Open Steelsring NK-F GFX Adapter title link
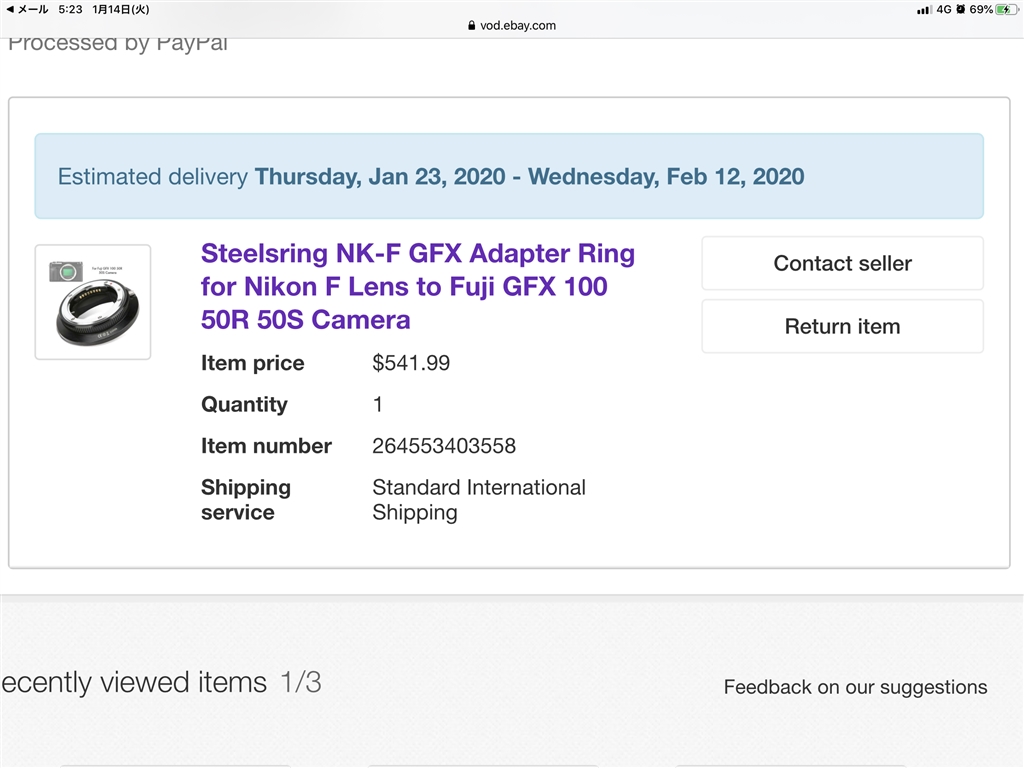The image size is (1024, 768). [417, 286]
